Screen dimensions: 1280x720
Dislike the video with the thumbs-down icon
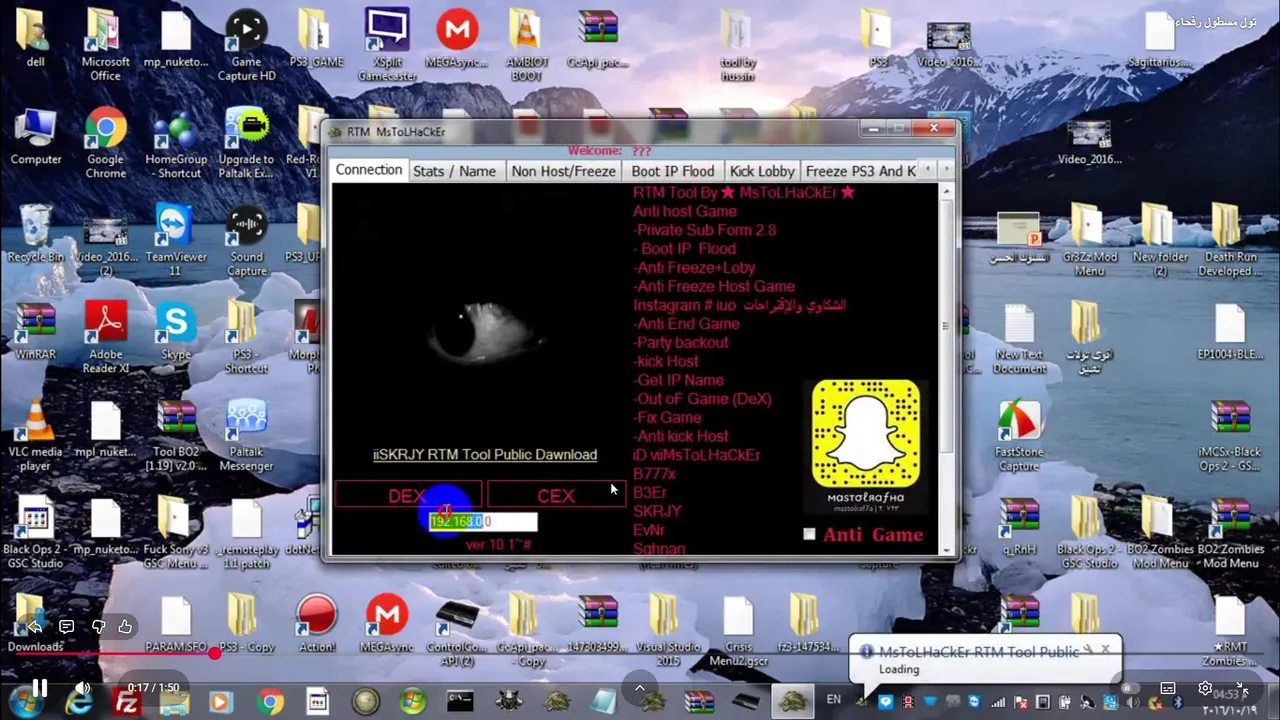[98, 626]
